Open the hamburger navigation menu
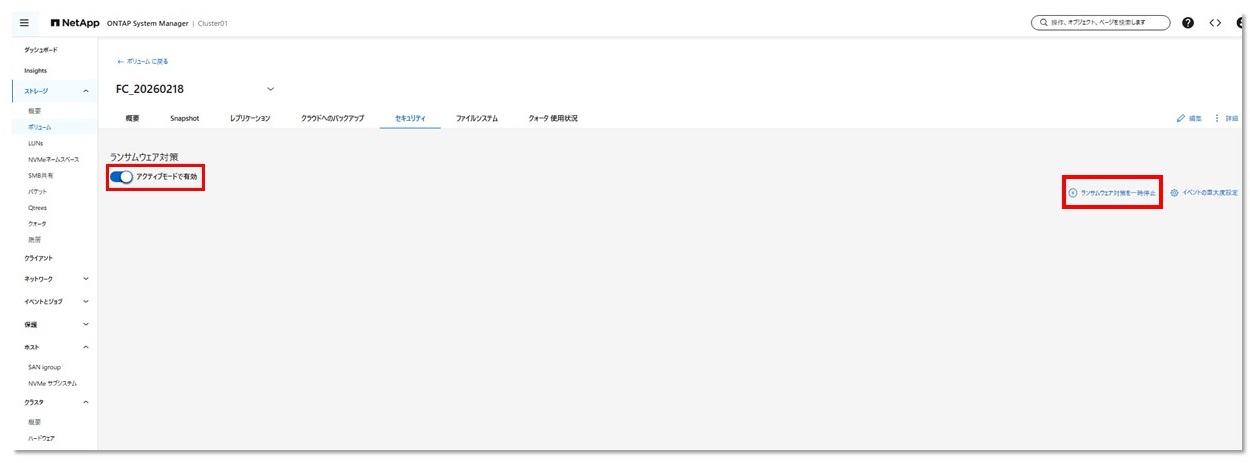 click(24, 22)
